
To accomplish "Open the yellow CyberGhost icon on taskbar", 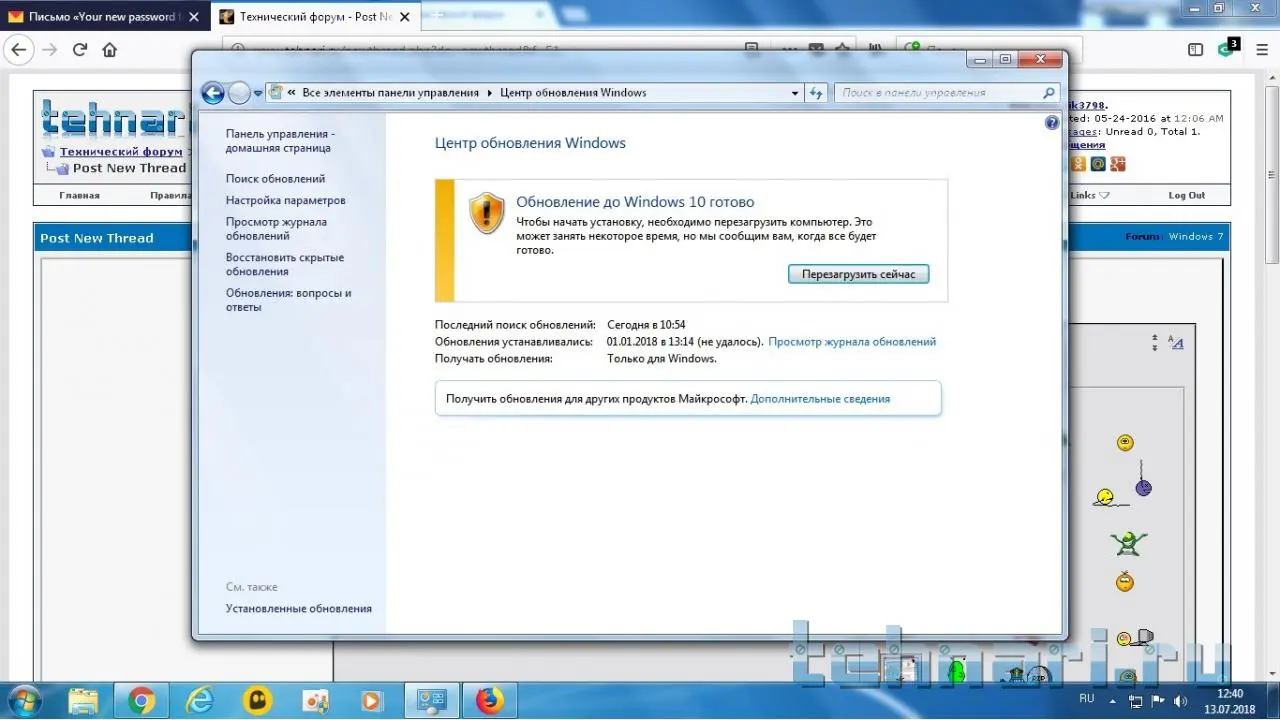I will [x=258, y=700].
